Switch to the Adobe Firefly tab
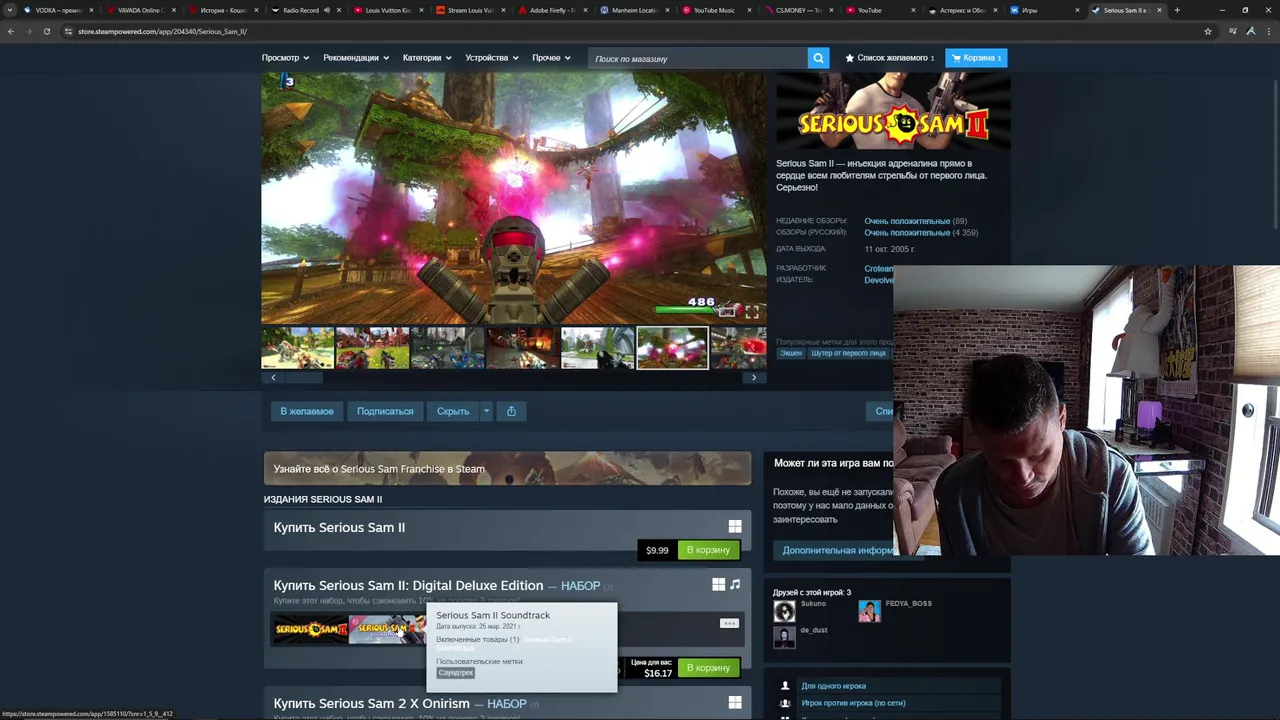1280x720 pixels. pos(550,10)
